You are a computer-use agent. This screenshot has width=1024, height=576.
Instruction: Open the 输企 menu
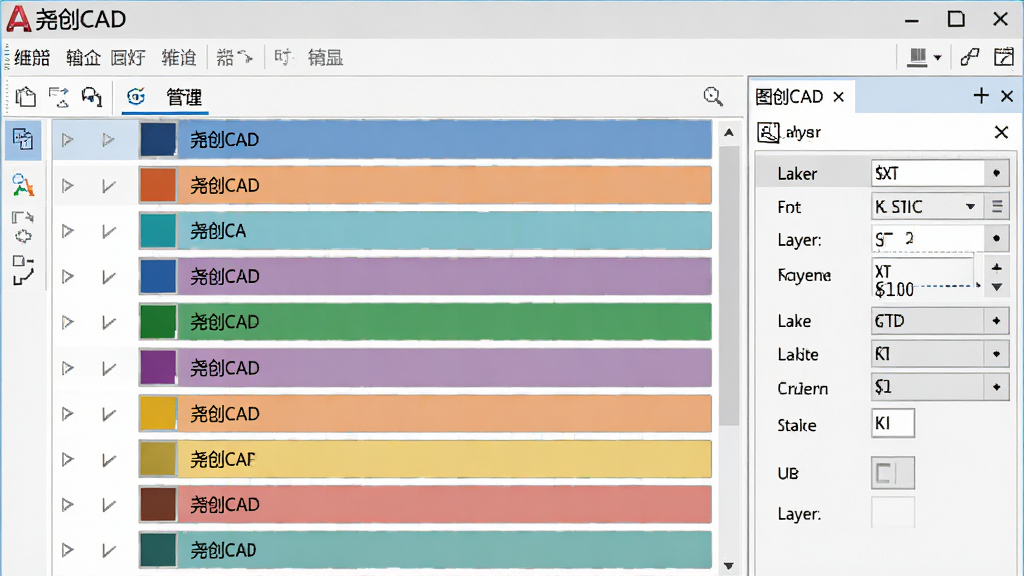pyautogui.click(x=83, y=58)
